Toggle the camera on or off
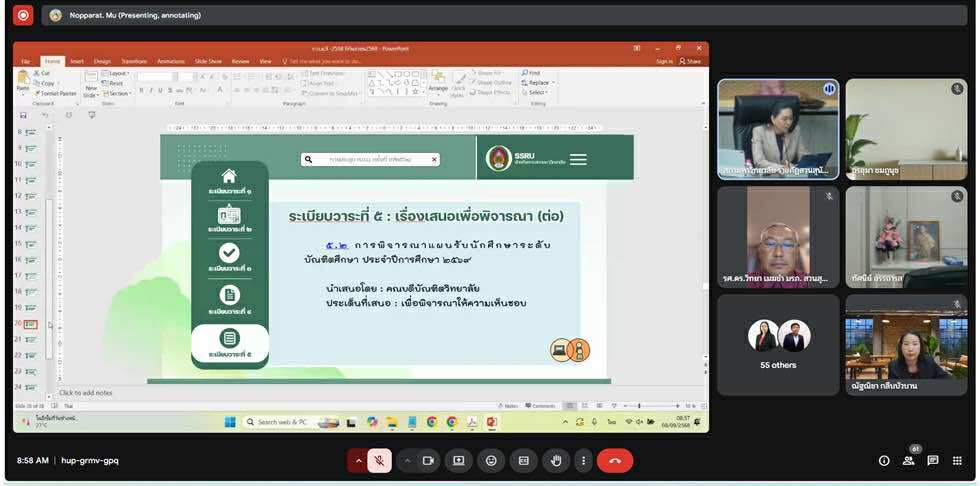This screenshot has width=980, height=486. click(428, 461)
